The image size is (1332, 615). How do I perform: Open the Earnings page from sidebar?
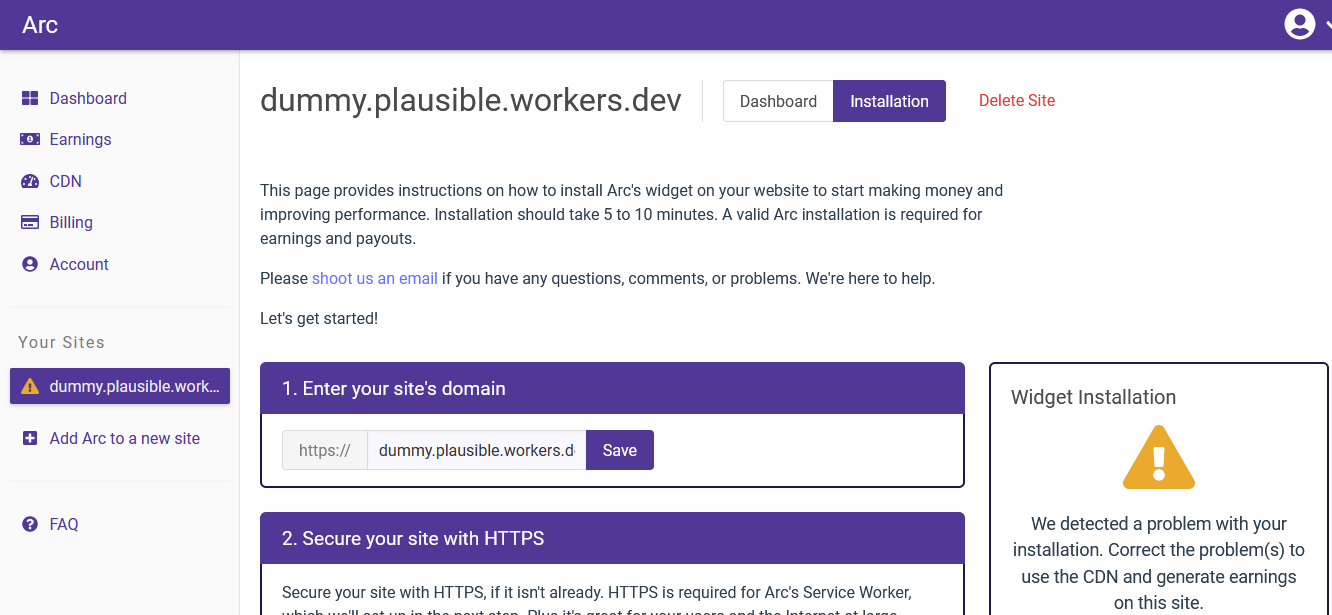80,140
